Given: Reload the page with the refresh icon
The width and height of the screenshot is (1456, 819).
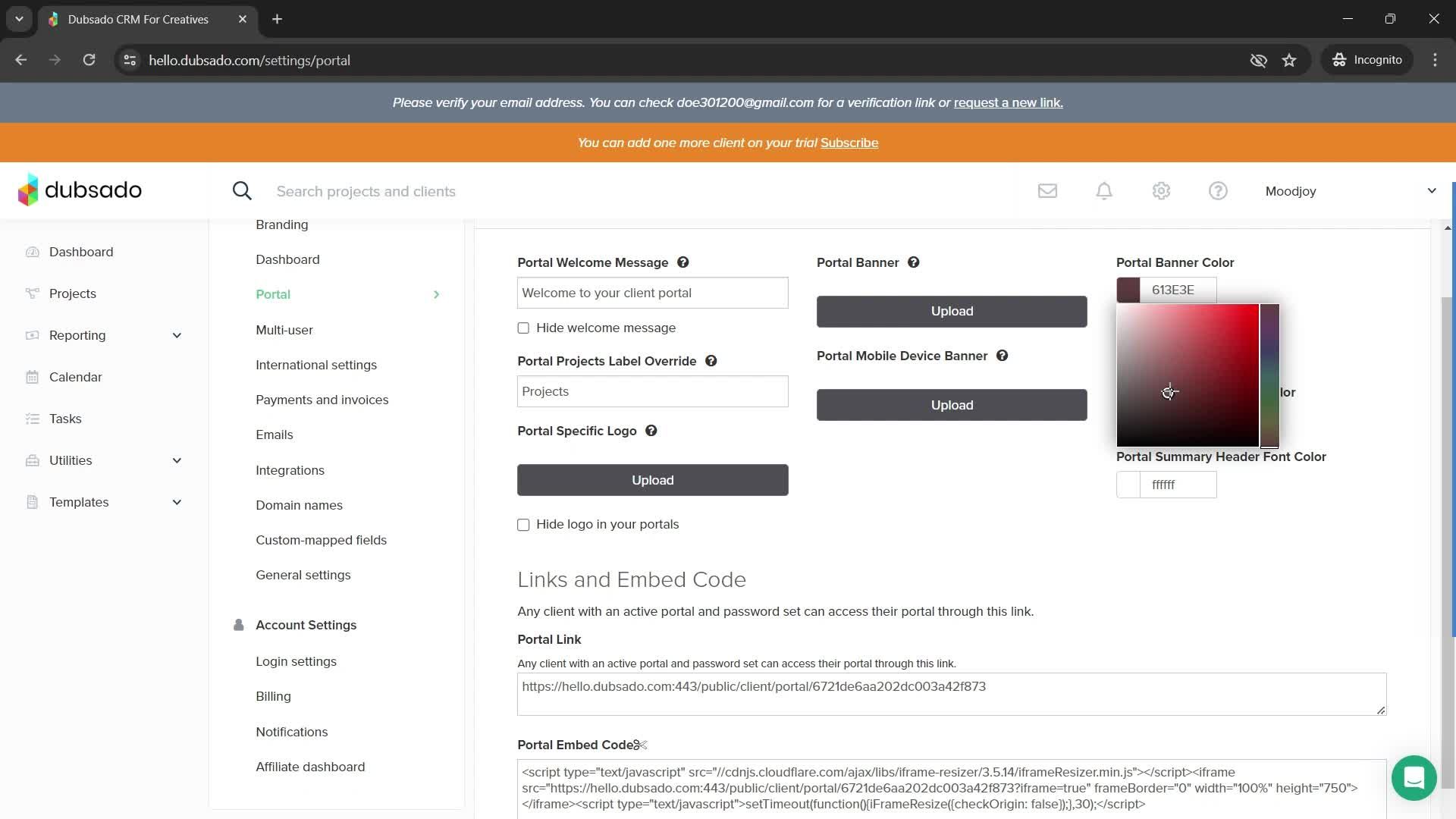Looking at the screenshot, I should click(x=89, y=60).
